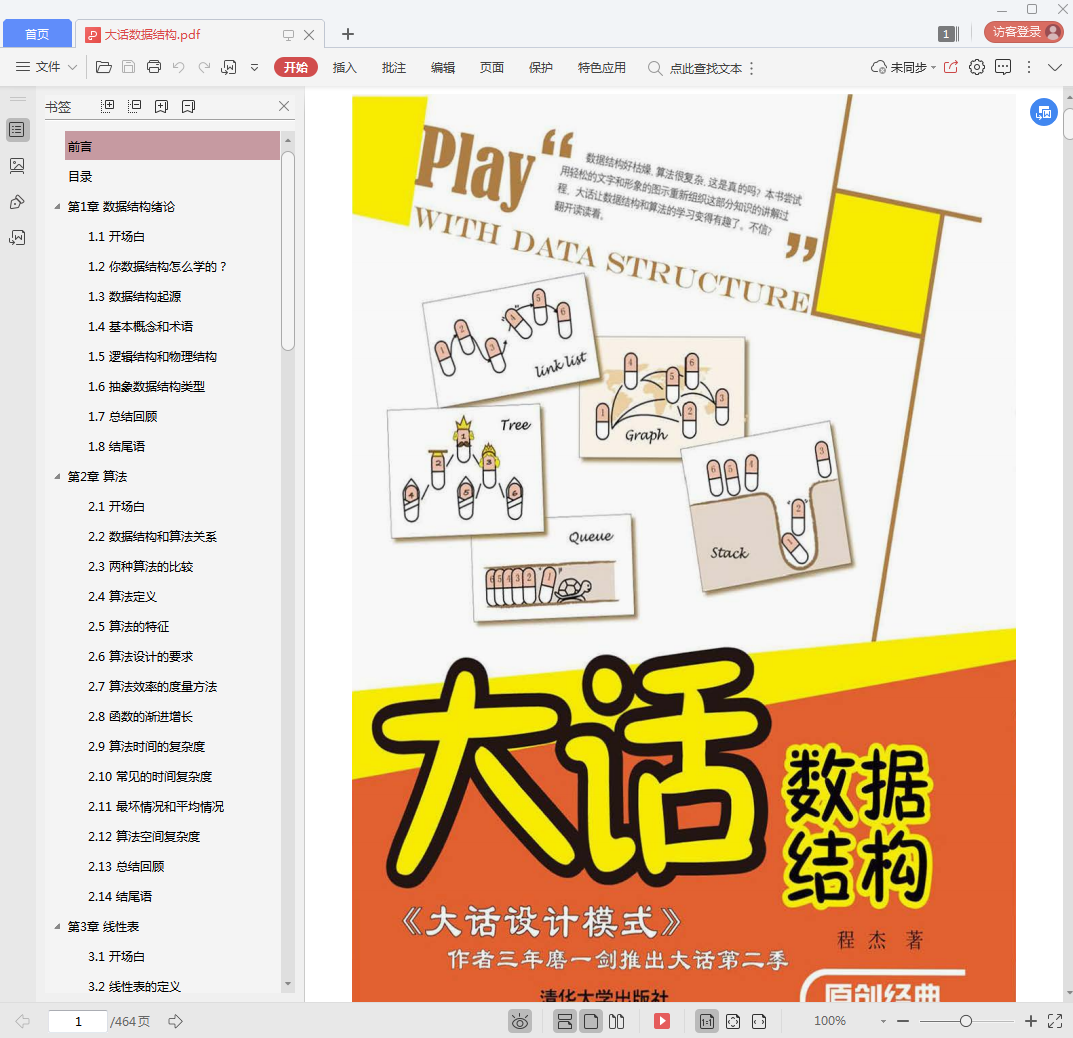Click the expand all bookmarks icon
Screen dimensions: 1073x1038
coord(107,106)
